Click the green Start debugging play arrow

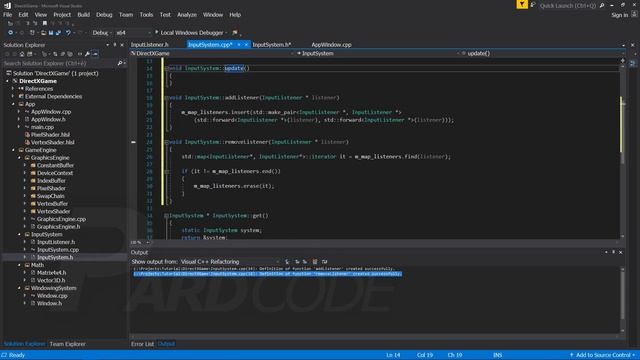pos(157,32)
